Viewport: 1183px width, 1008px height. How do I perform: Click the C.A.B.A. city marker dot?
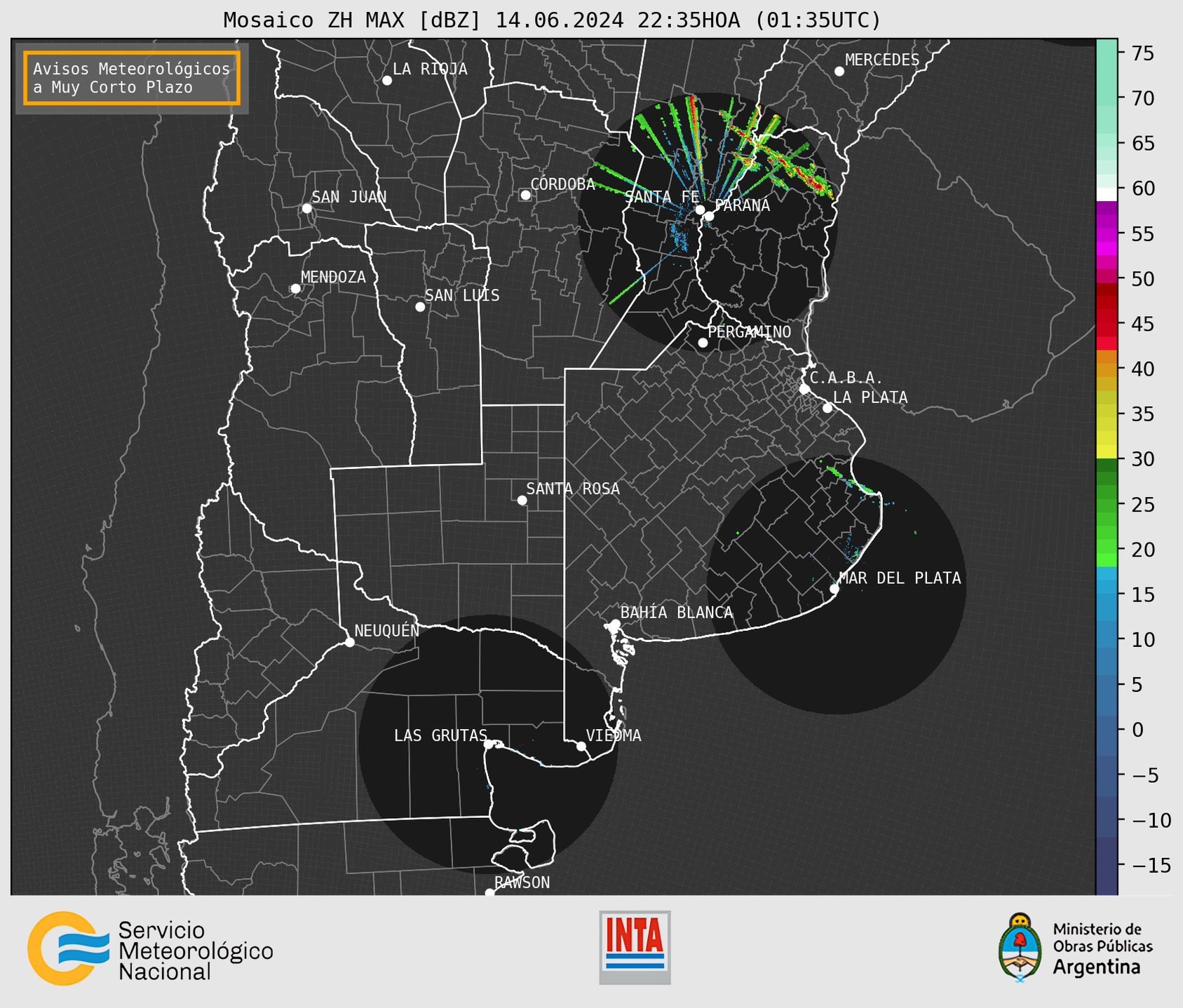click(x=804, y=389)
